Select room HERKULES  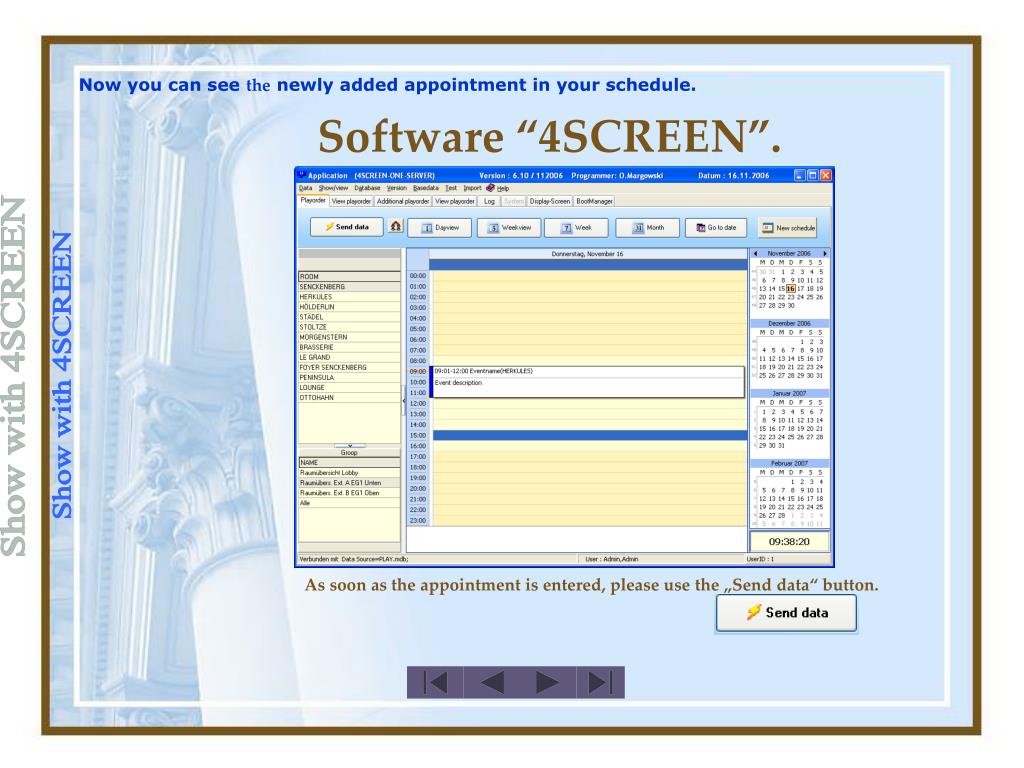pyautogui.click(x=349, y=297)
